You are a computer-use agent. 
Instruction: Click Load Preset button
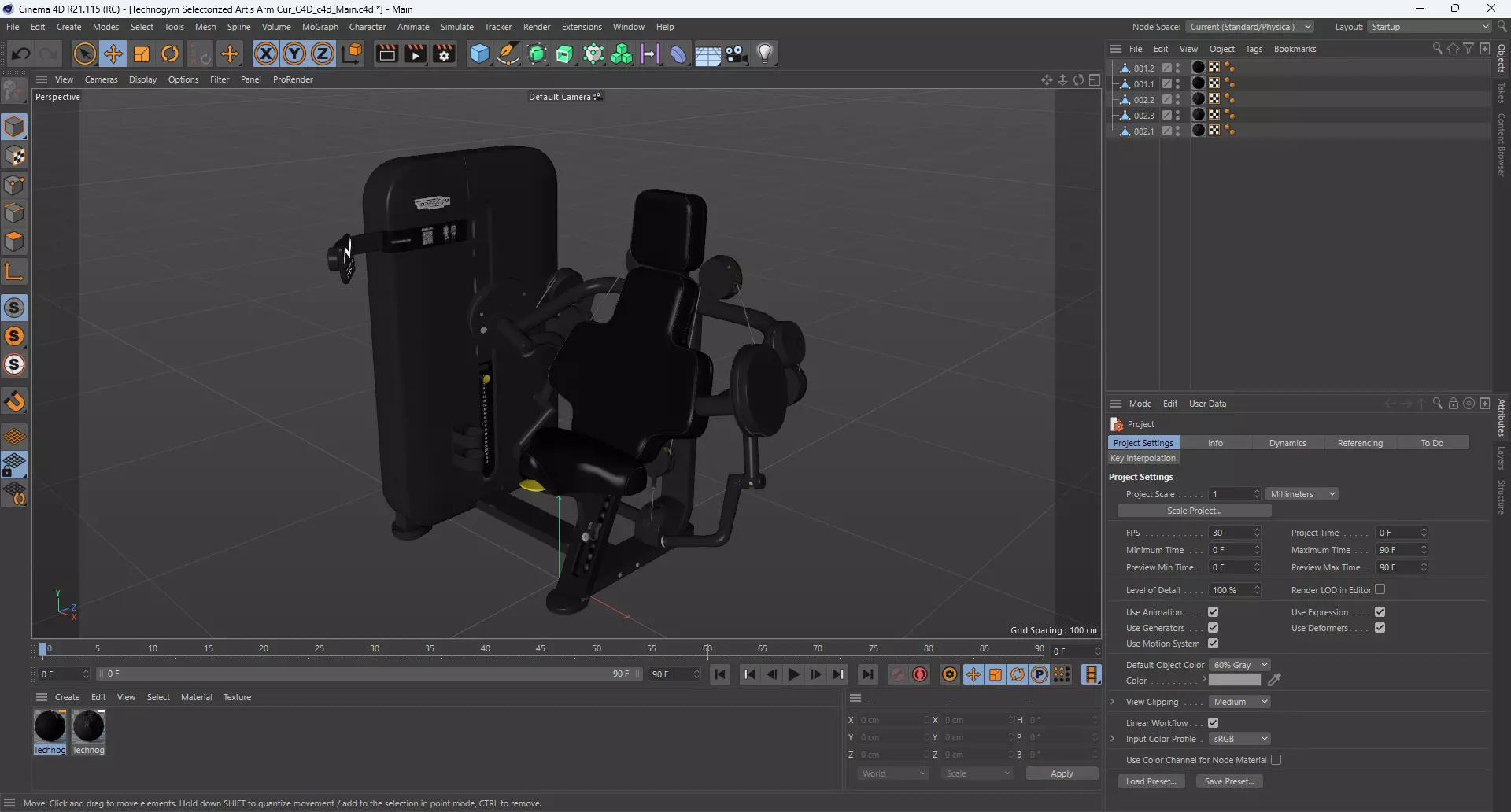coord(1151,781)
